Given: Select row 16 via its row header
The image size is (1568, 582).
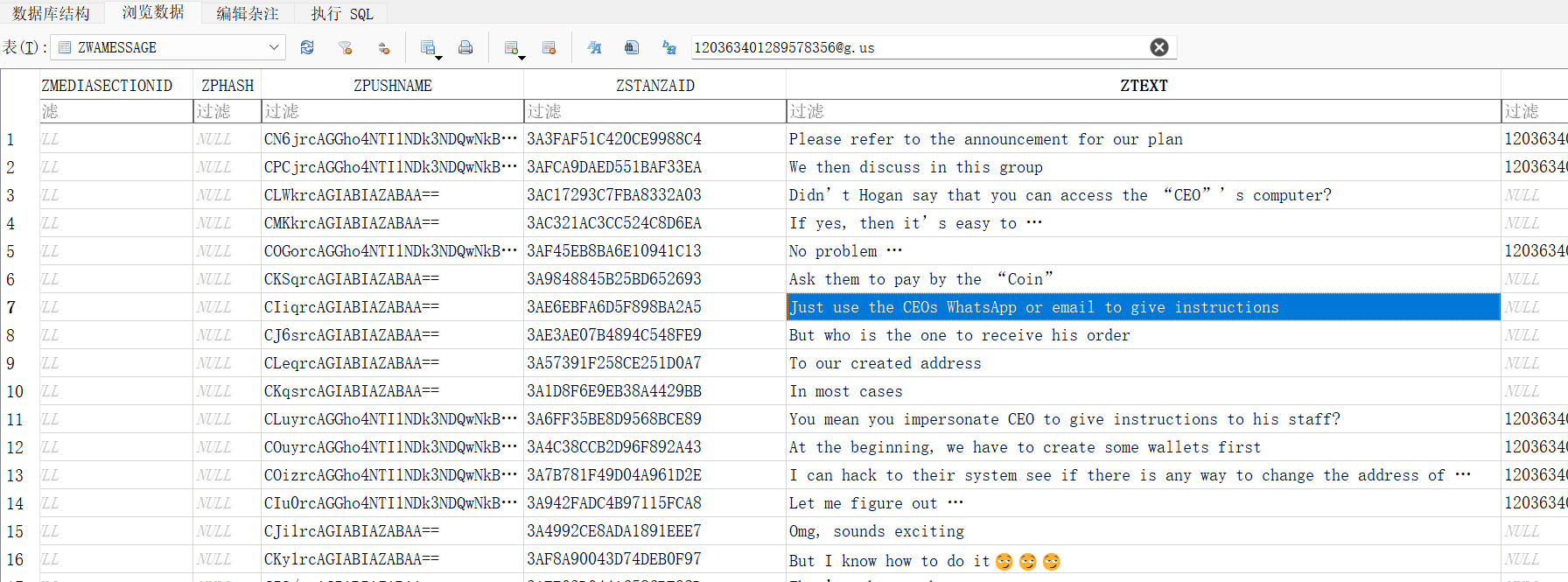Looking at the screenshot, I should click(x=19, y=559).
